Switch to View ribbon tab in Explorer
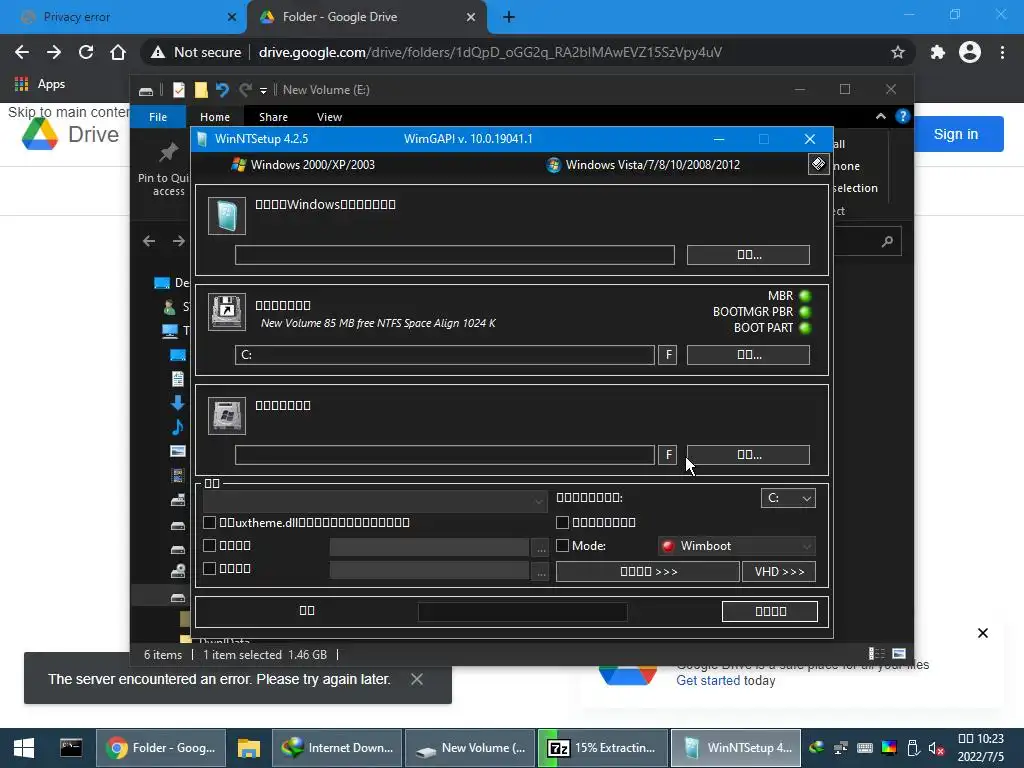 (329, 117)
